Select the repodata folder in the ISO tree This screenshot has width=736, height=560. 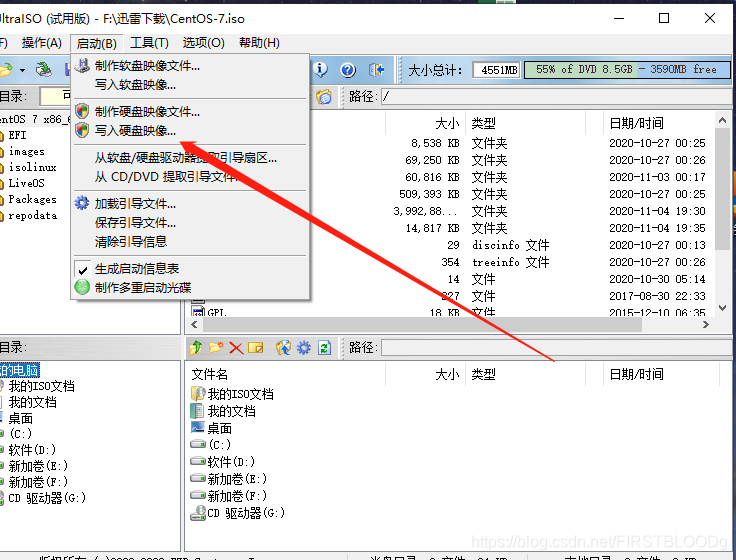click(32, 215)
